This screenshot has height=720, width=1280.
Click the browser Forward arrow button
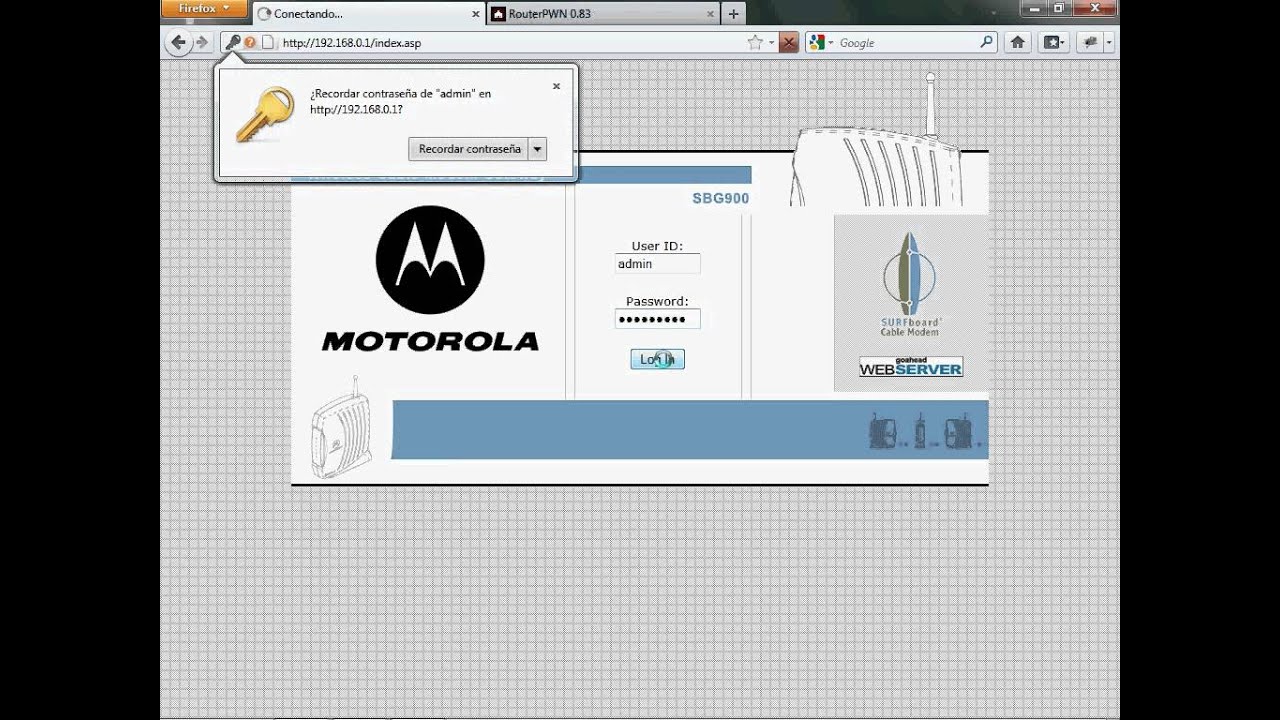pyautogui.click(x=202, y=42)
